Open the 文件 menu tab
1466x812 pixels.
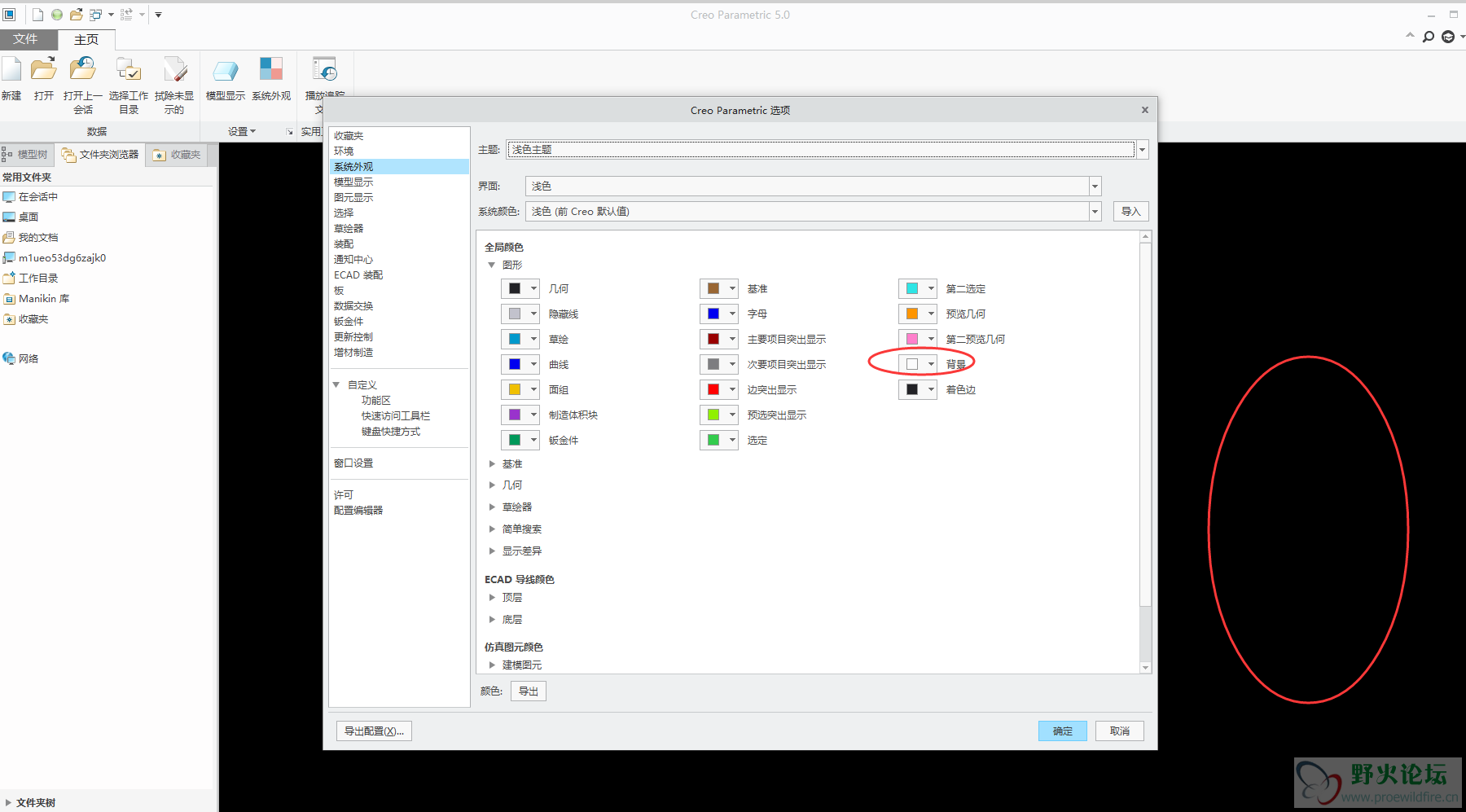tap(25, 39)
